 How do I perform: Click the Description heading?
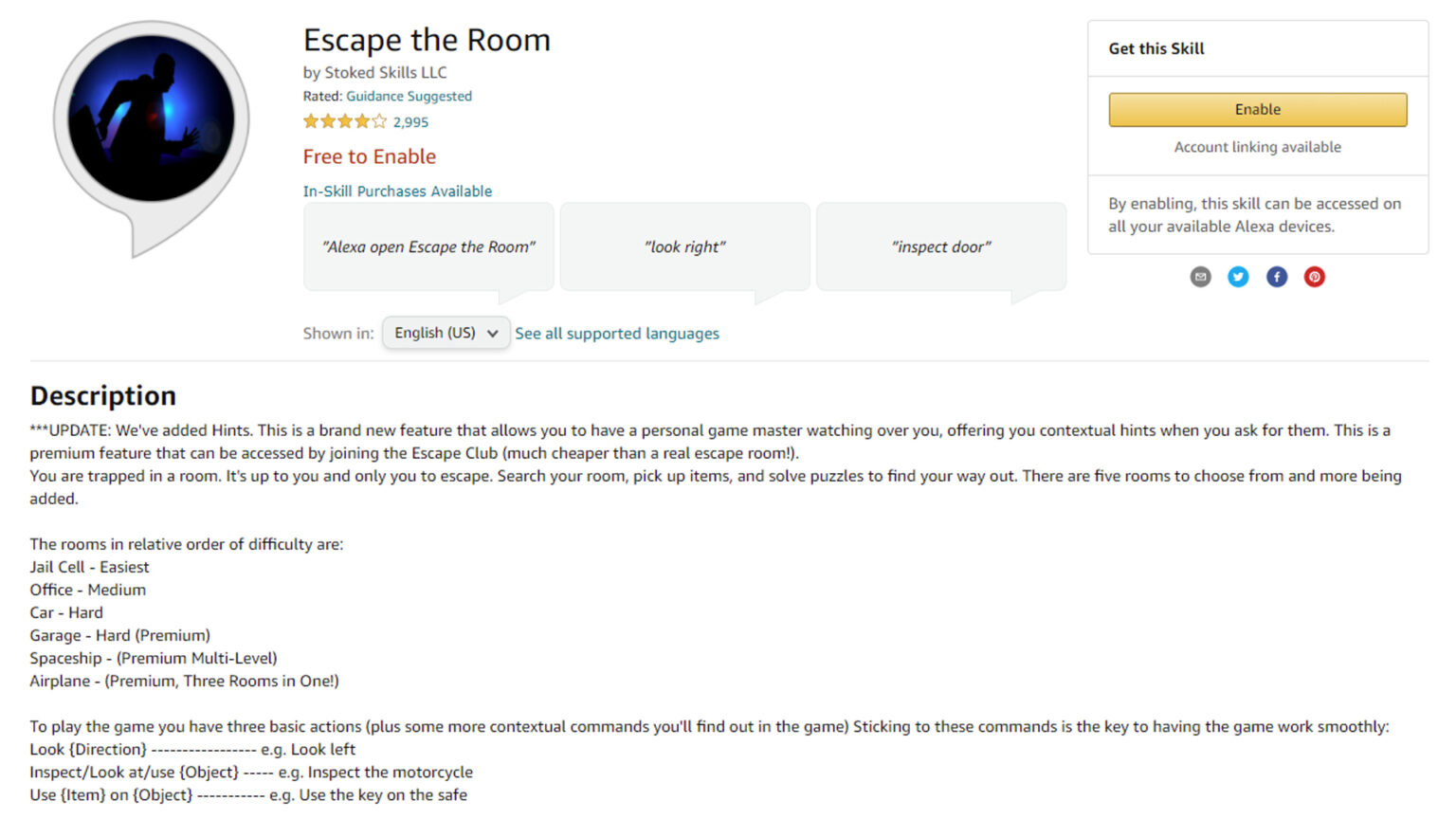click(x=103, y=395)
